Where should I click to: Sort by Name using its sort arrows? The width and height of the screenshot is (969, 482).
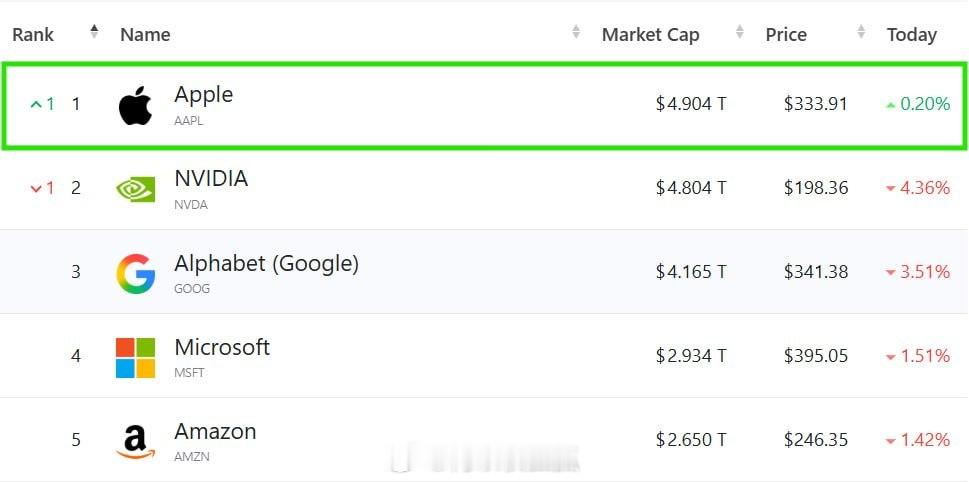tap(576, 32)
